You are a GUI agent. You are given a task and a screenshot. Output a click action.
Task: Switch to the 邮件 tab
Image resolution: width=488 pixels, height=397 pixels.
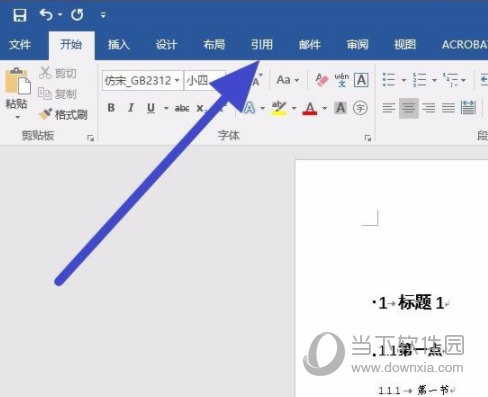[310, 44]
